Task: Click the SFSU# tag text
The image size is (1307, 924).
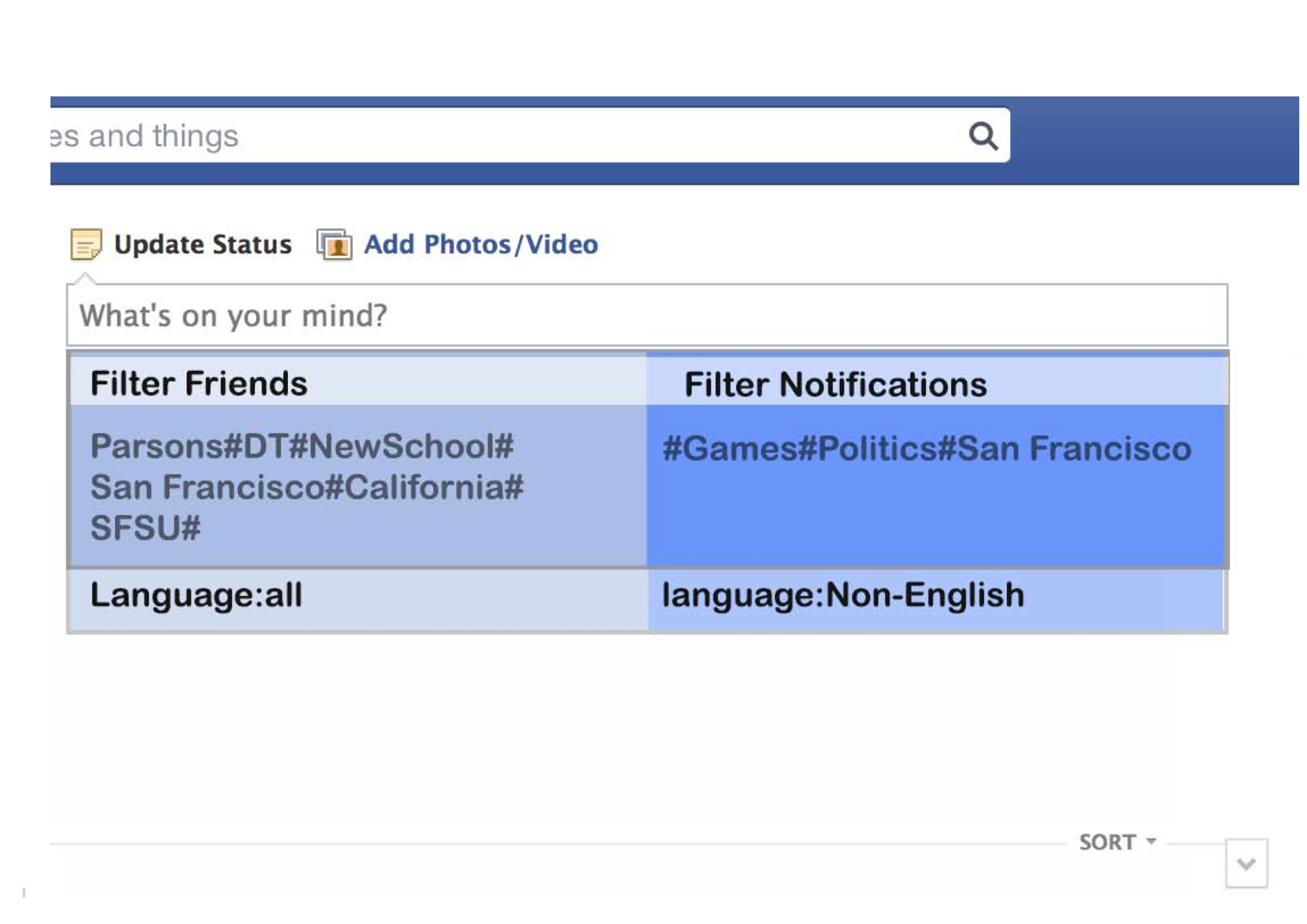Action: (146, 528)
